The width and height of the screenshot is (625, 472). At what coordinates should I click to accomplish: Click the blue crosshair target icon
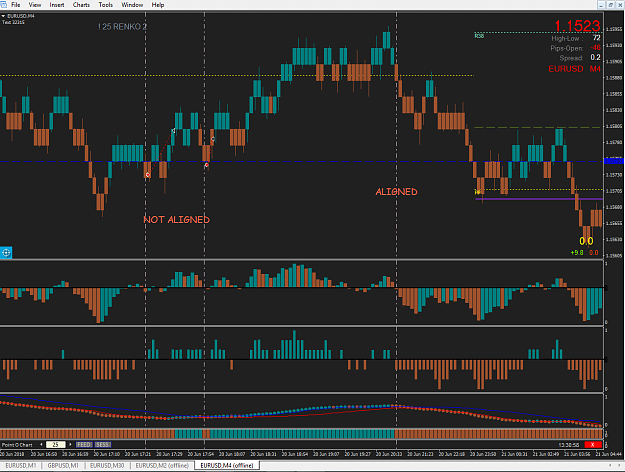tap(6, 252)
